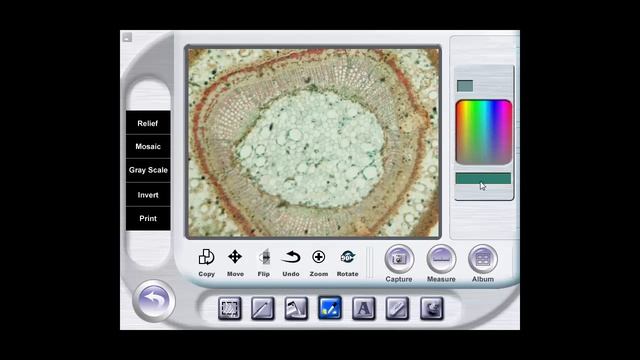This screenshot has width=640, height=360.
Task: Open the Album
Action: pos(483,259)
